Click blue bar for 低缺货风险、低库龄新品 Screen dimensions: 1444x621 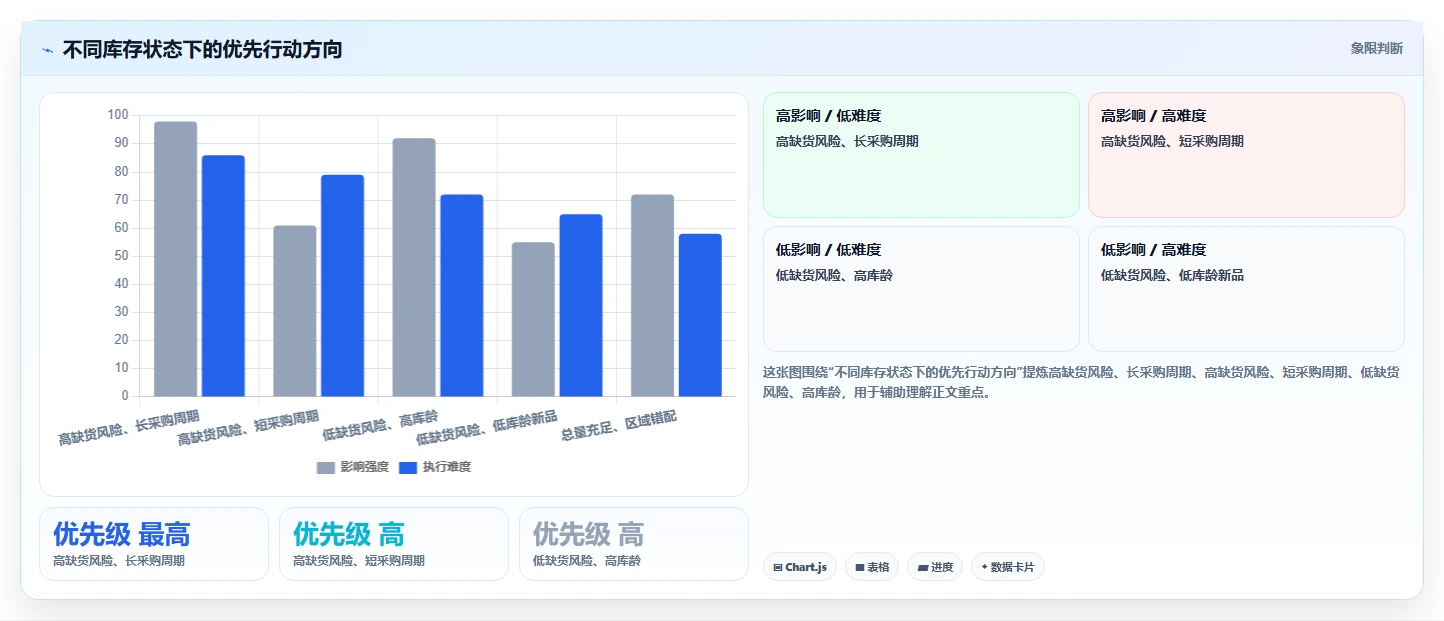pos(581,305)
